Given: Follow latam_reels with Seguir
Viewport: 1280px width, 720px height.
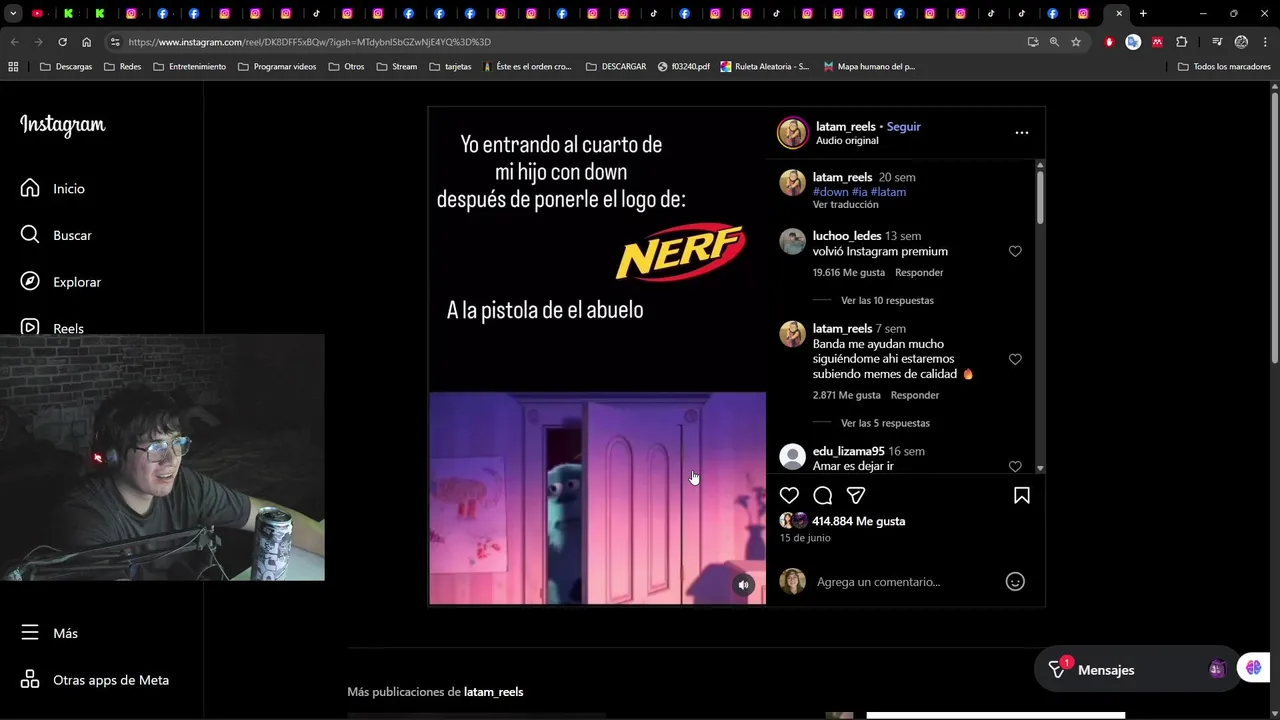Looking at the screenshot, I should tap(904, 126).
